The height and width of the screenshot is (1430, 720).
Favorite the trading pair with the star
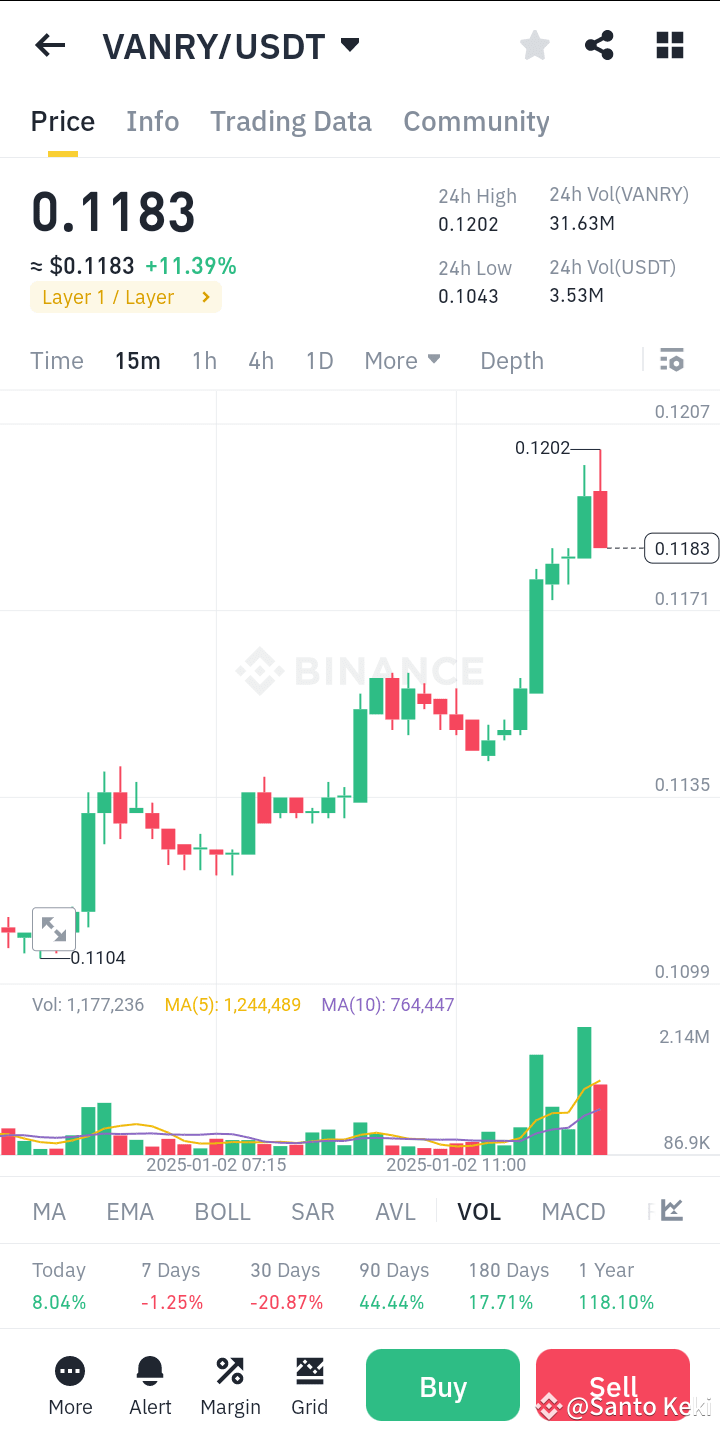pos(534,45)
